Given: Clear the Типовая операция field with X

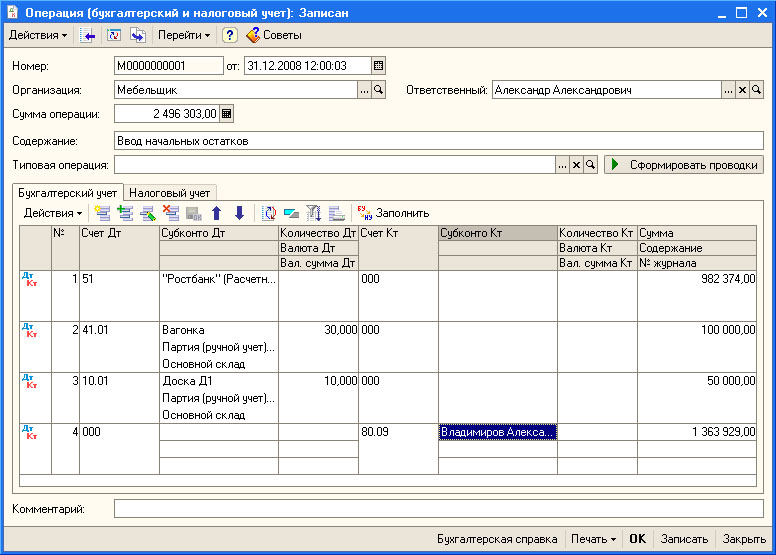Looking at the screenshot, I should (x=576, y=165).
